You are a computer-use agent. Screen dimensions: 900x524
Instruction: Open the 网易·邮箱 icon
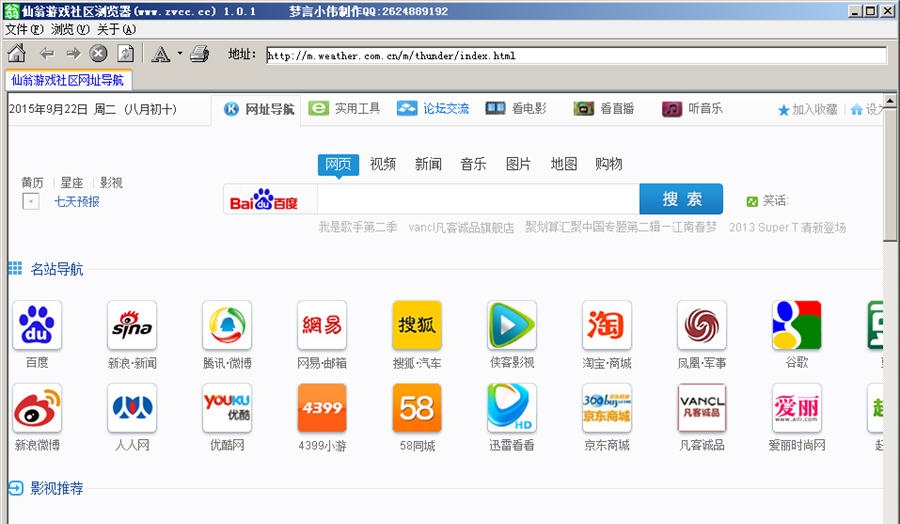[322, 325]
